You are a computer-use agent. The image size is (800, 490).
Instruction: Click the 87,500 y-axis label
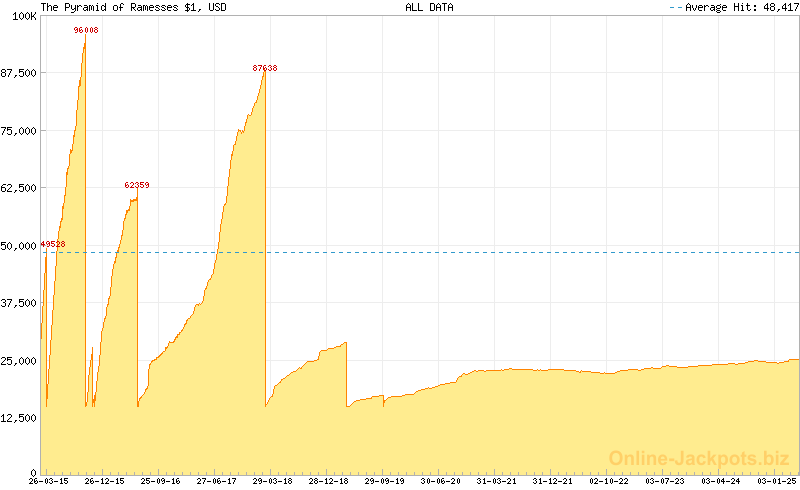click(19, 73)
